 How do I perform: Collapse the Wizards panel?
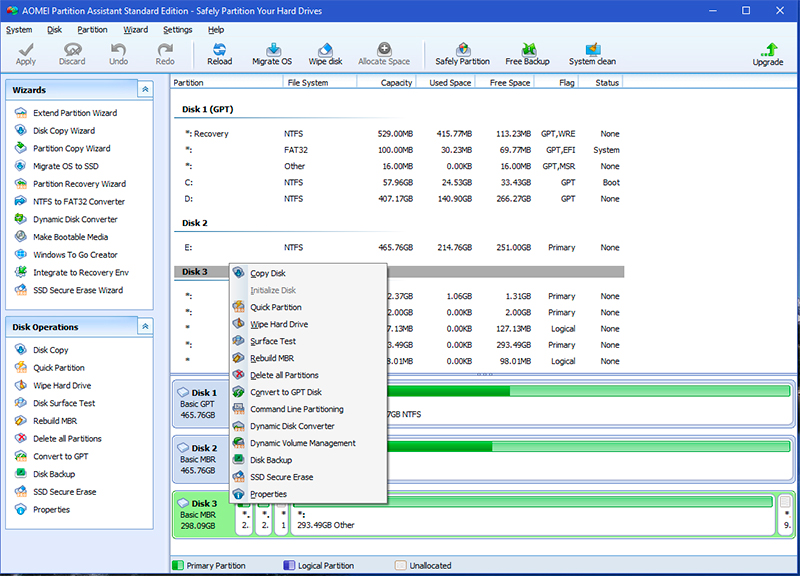[145, 90]
